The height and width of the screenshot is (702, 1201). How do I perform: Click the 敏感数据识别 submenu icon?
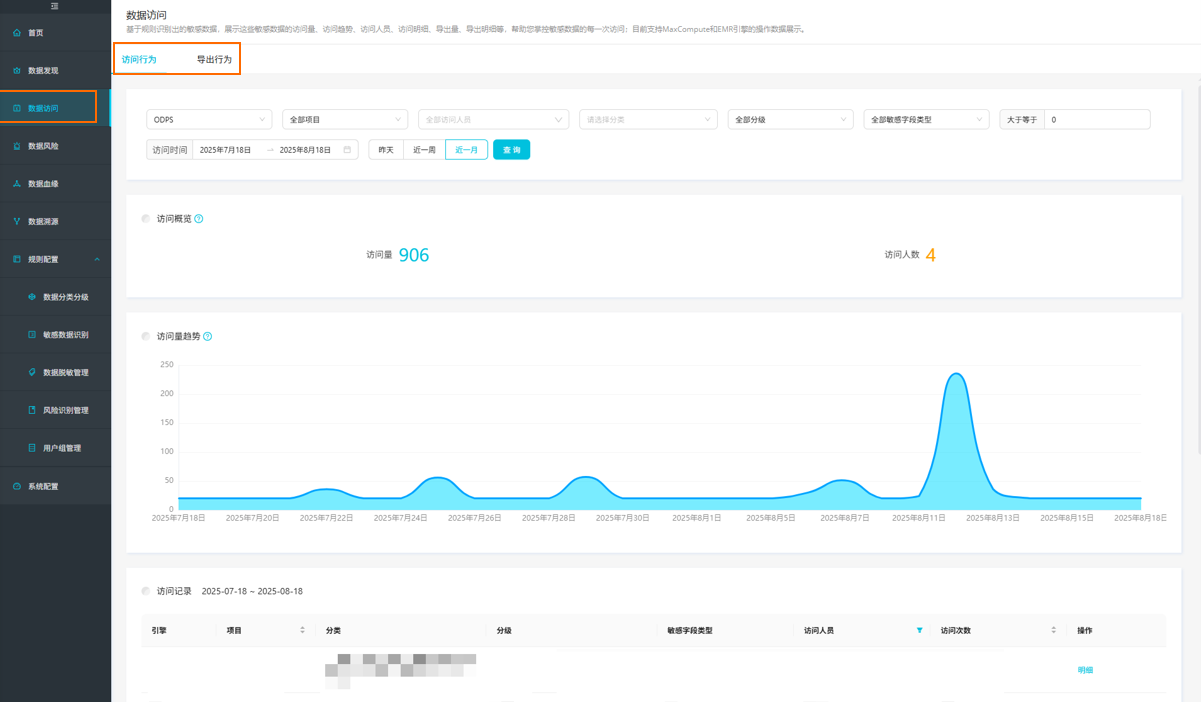(32, 335)
